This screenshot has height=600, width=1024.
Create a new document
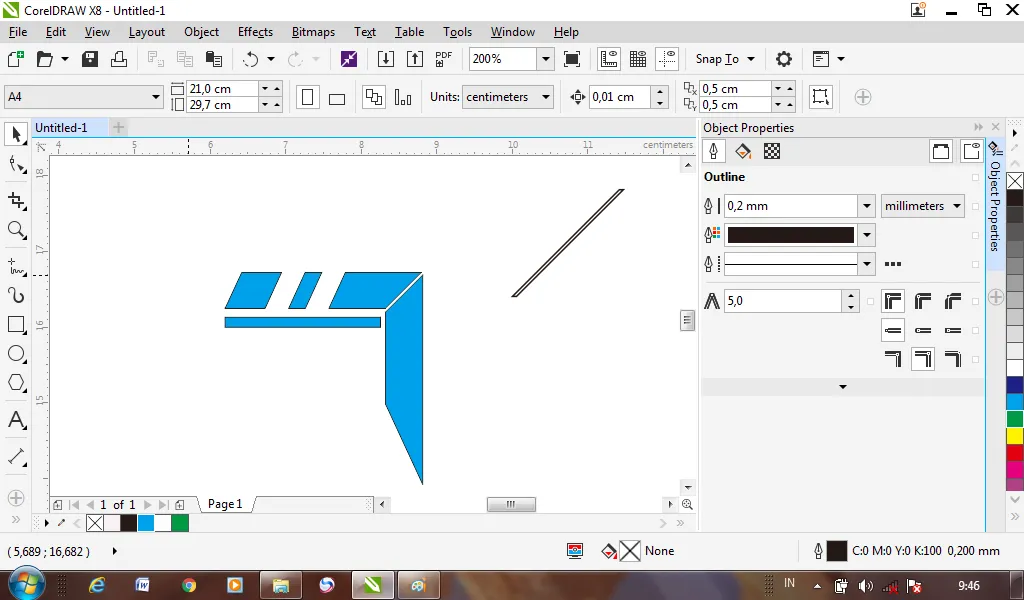click(16, 59)
